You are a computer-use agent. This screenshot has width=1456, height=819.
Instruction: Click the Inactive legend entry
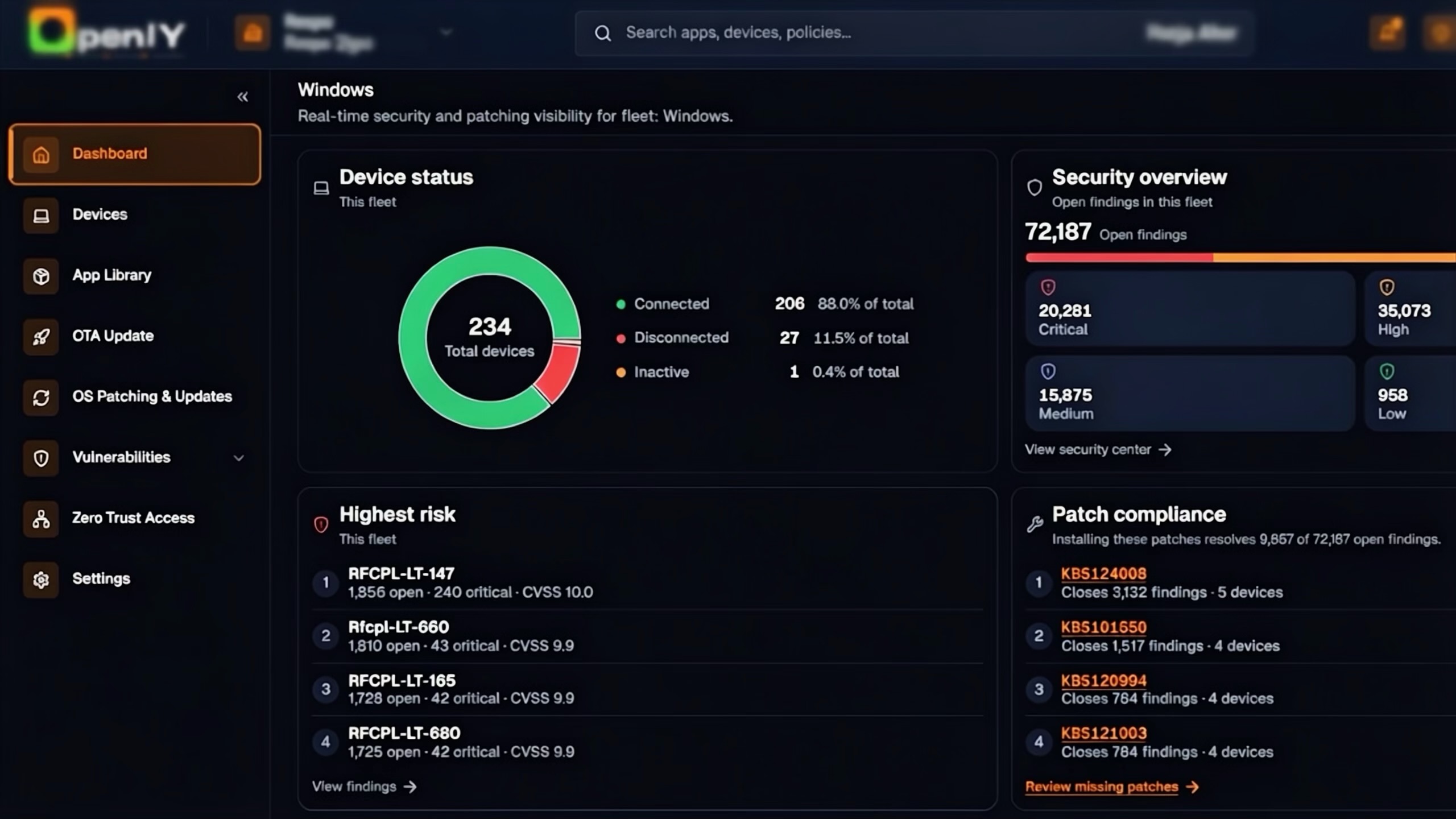758,372
